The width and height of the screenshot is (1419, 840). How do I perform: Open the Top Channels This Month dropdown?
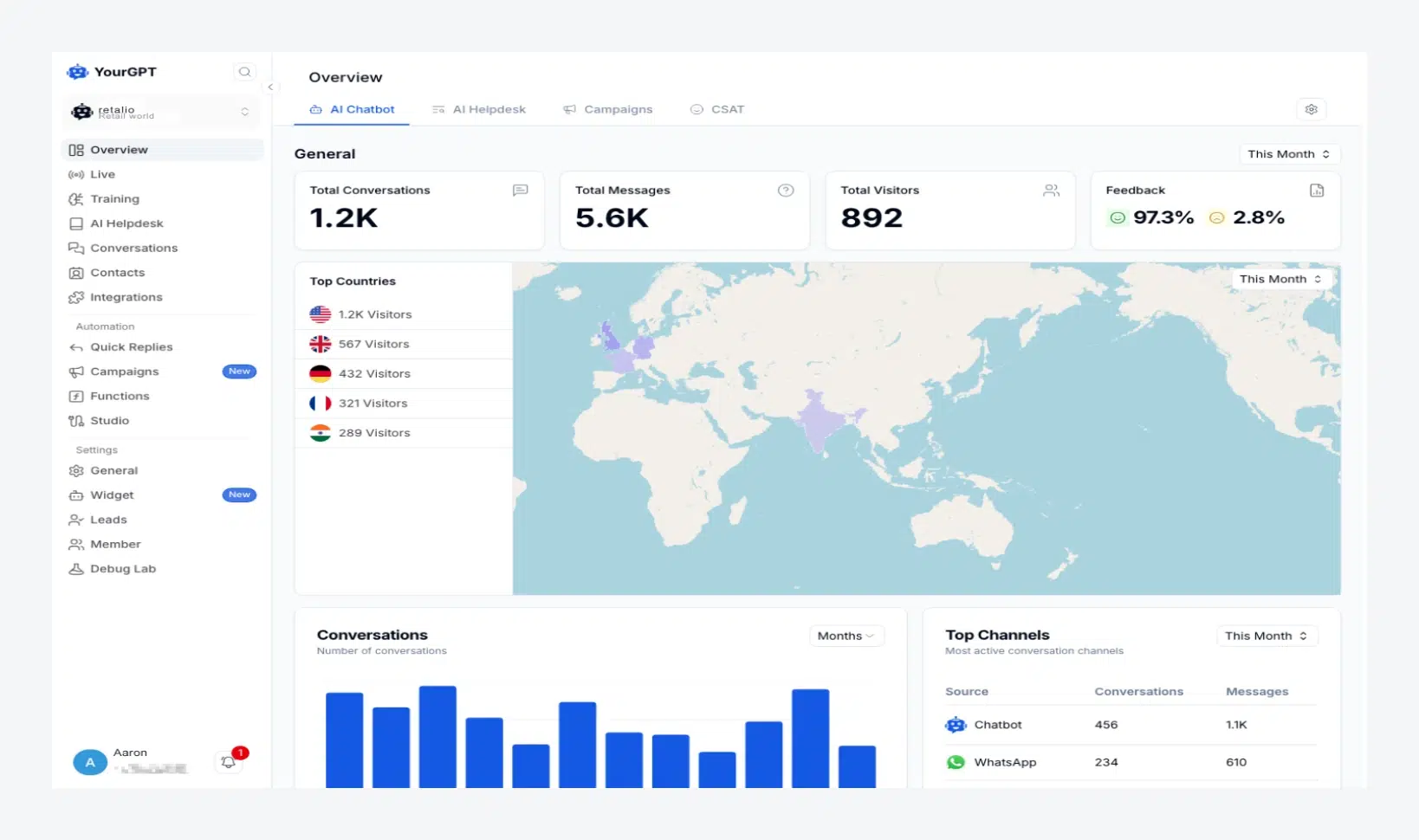[x=1267, y=636]
